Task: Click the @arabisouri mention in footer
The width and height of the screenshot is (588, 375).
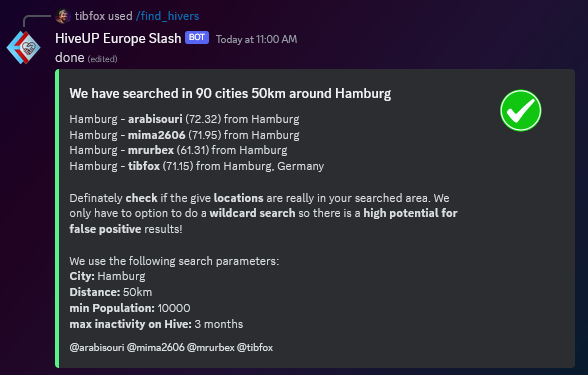Action: (x=97, y=348)
